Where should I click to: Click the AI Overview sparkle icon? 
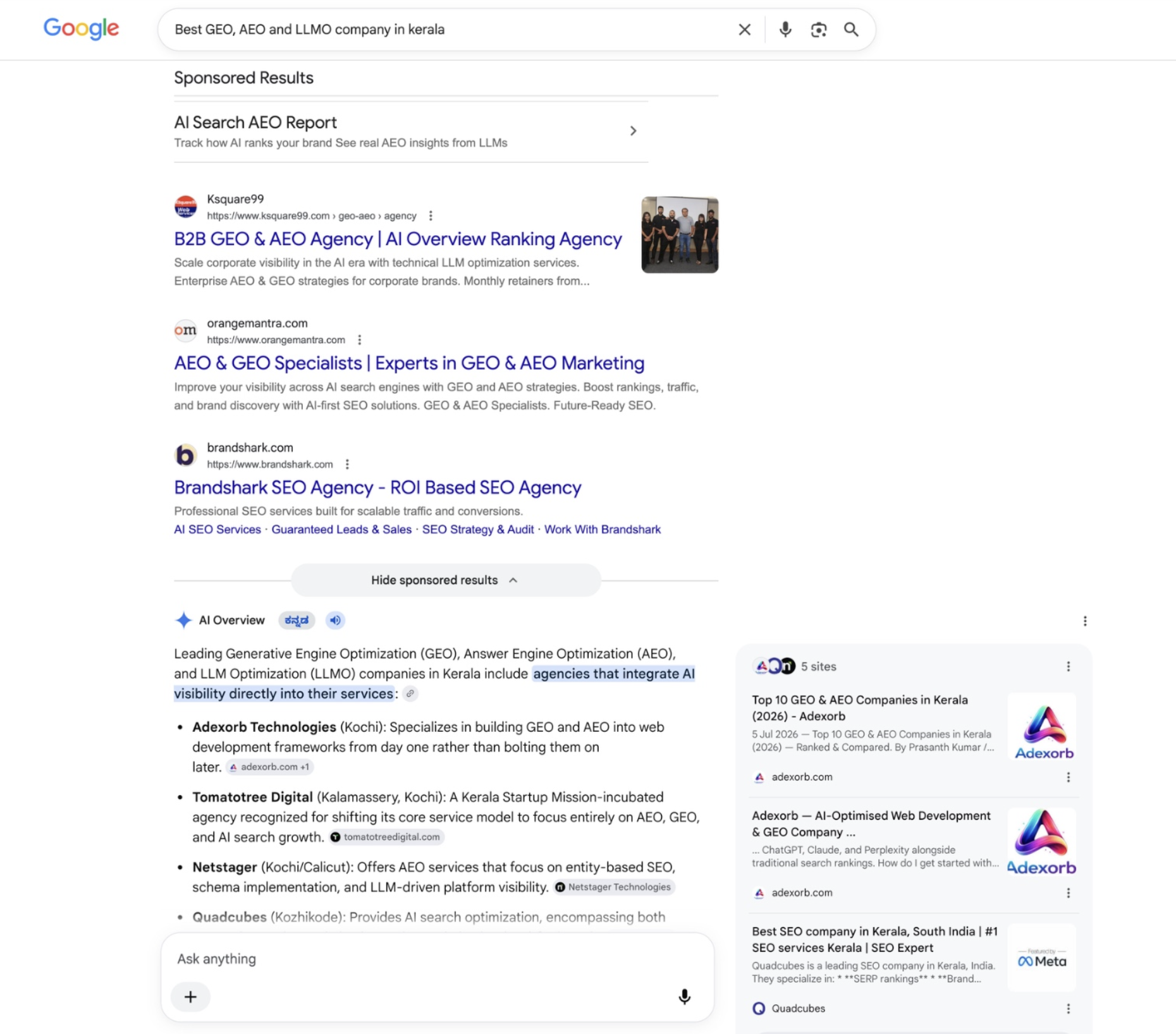183,621
